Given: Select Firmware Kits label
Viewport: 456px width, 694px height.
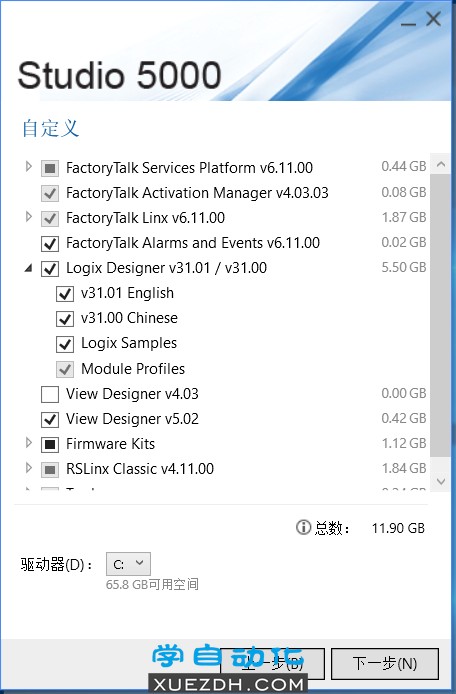Looking at the screenshot, I should coord(110,444).
